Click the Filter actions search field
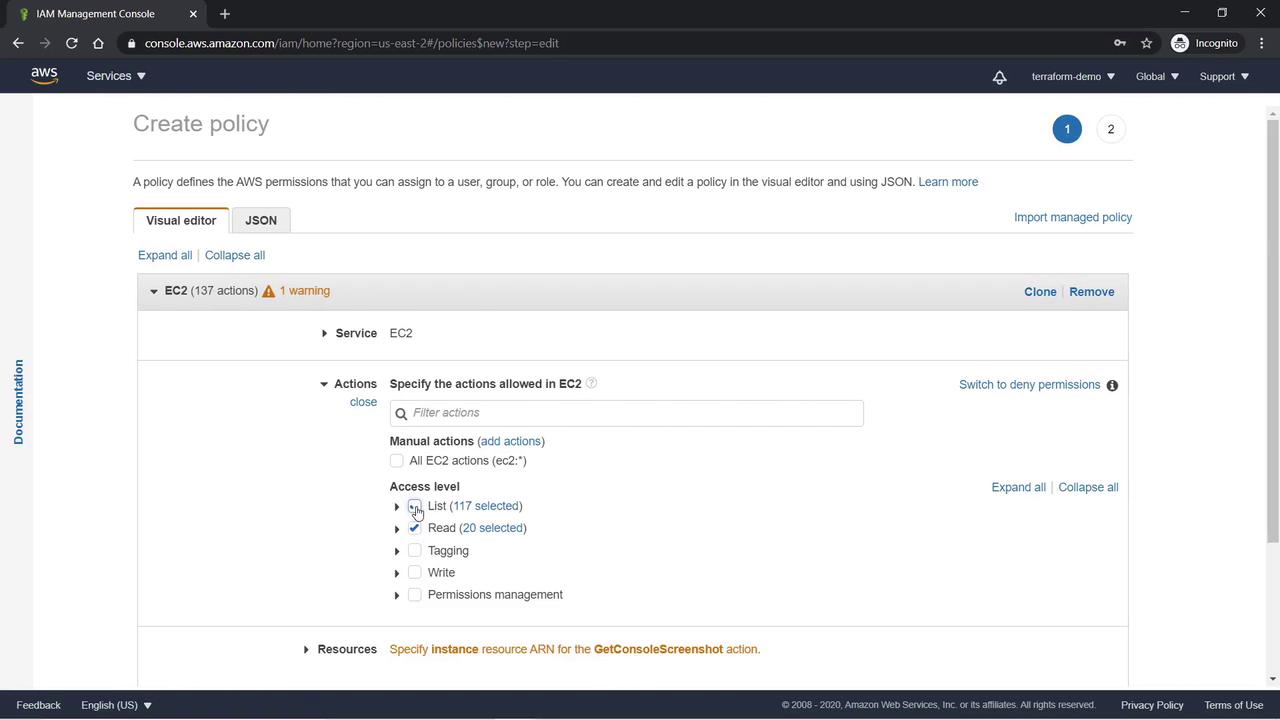1280x720 pixels. tap(635, 413)
